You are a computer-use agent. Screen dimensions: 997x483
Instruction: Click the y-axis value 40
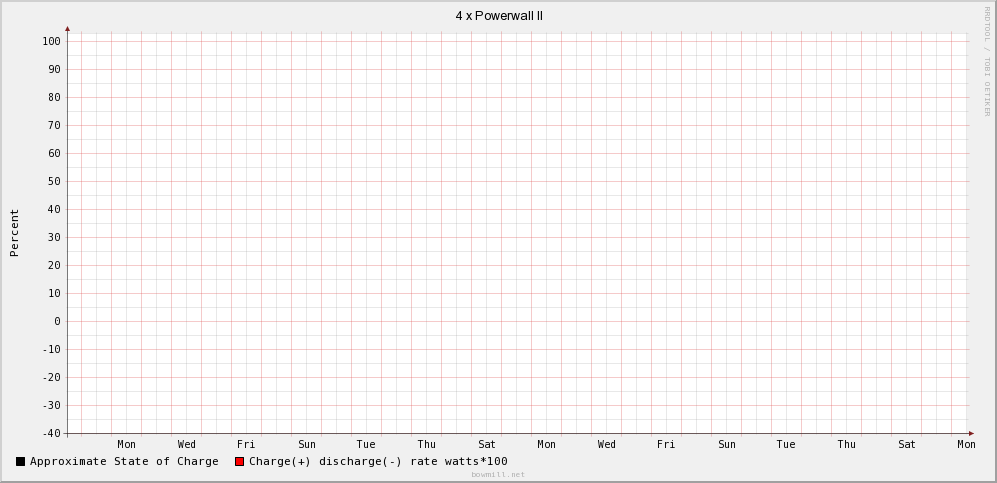(54, 209)
